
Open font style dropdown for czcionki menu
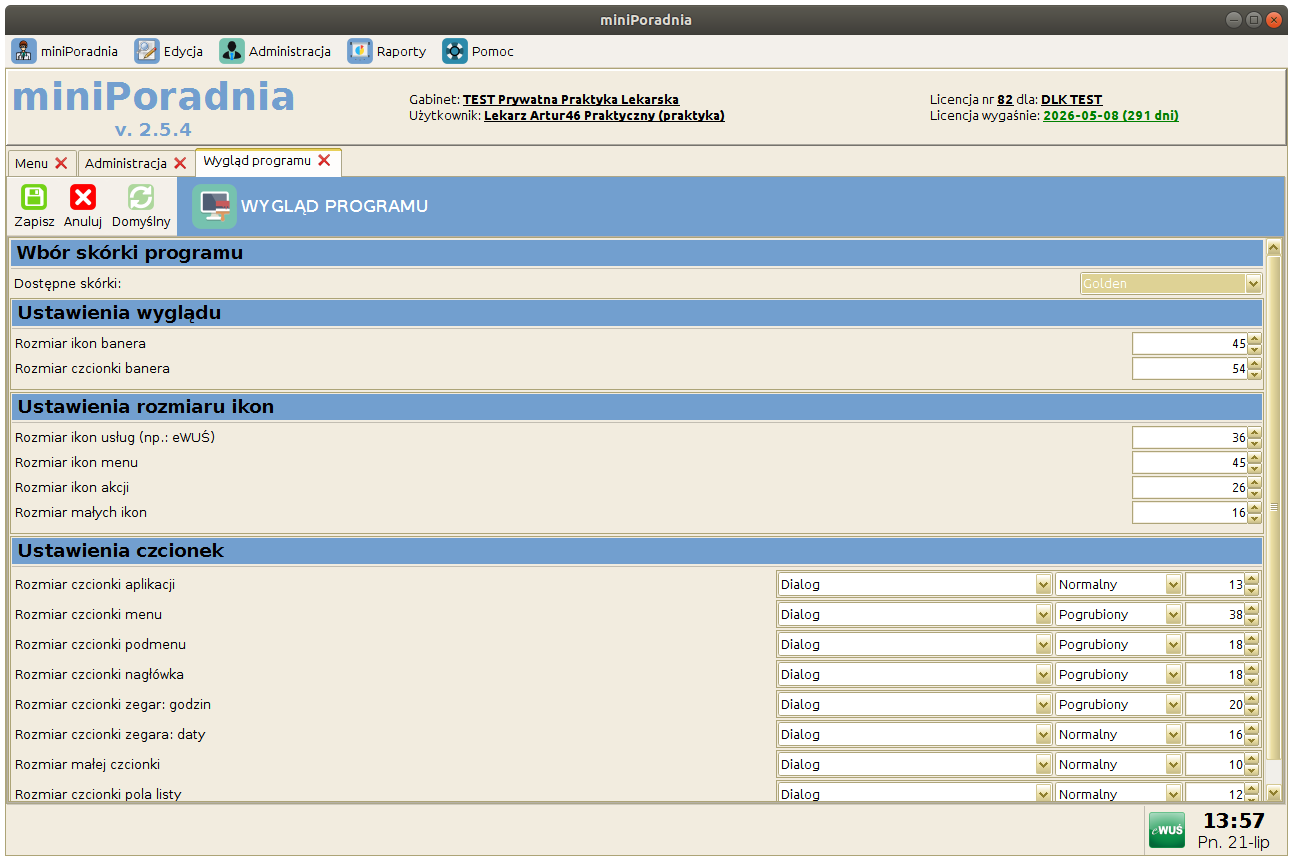tap(1173, 615)
